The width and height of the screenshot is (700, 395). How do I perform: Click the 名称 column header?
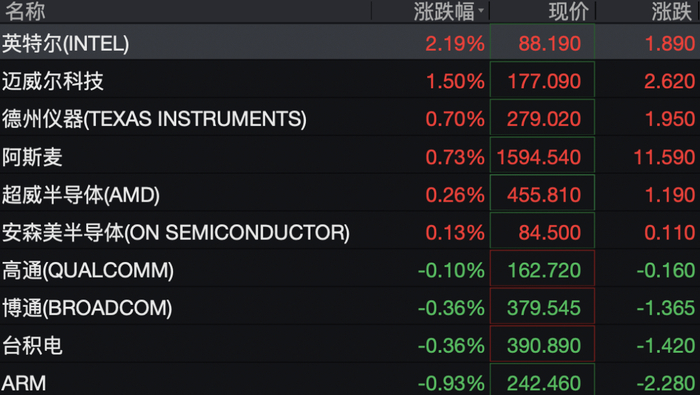pos(25,11)
